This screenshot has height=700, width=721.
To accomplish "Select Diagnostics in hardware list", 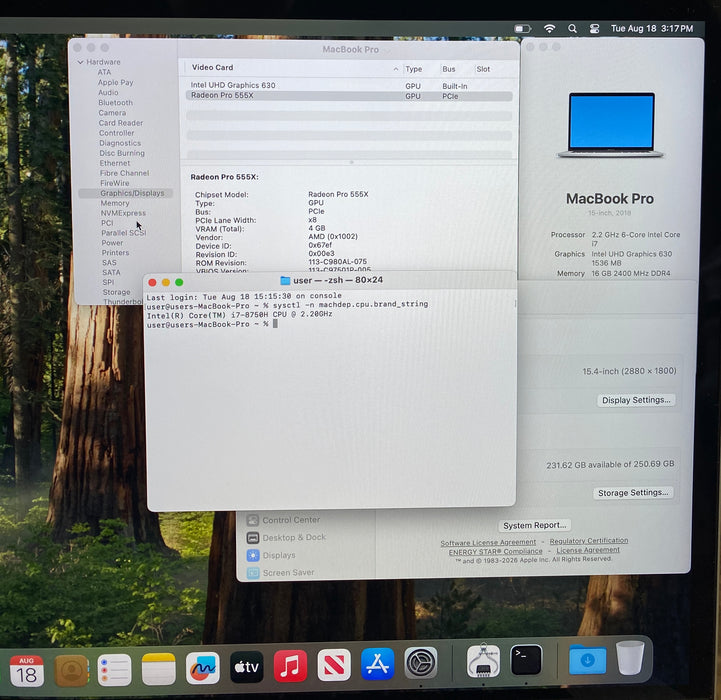I will [x=120, y=143].
